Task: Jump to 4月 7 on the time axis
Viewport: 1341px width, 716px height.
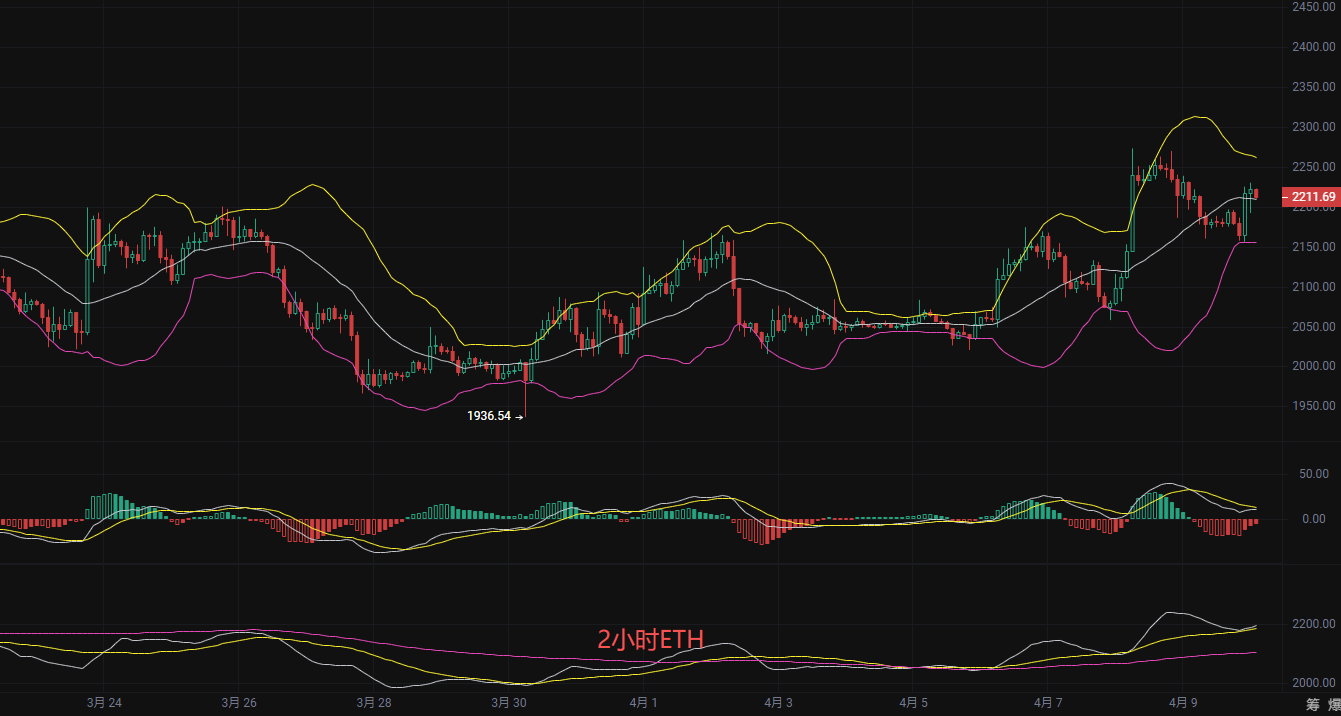Action: 1047,702
